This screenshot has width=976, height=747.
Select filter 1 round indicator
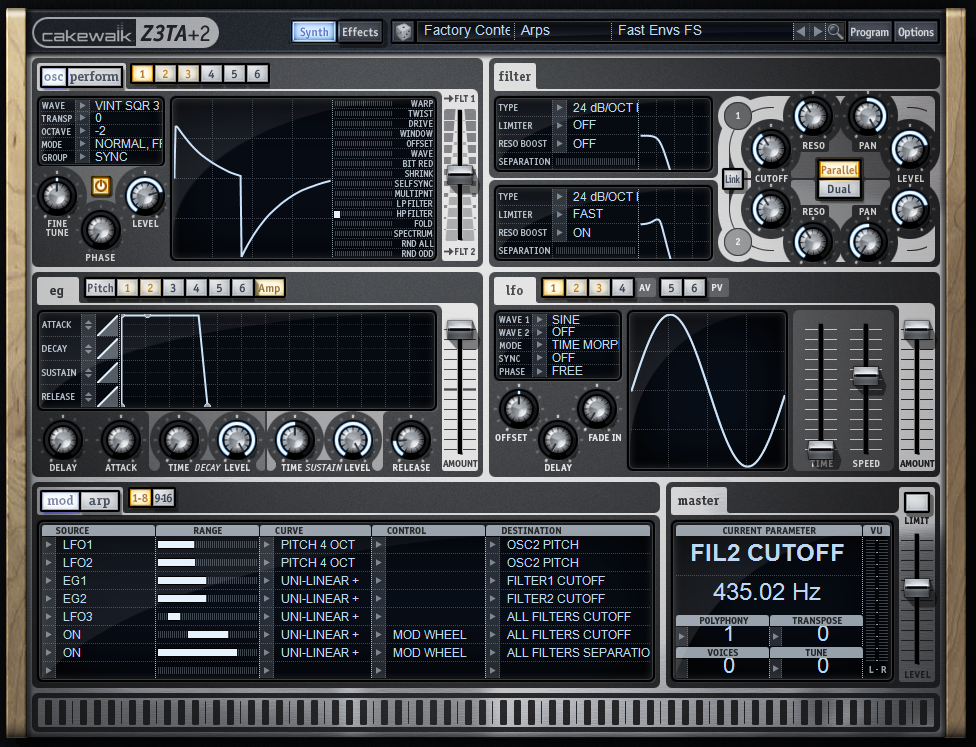(x=738, y=116)
